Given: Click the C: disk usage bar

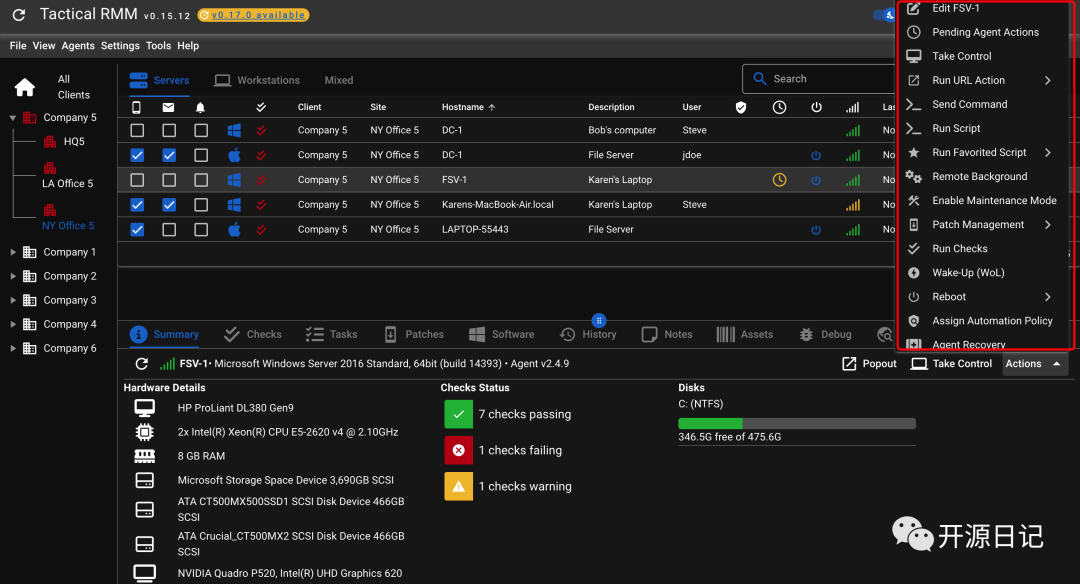Looking at the screenshot, I should [x=796, y=423].
